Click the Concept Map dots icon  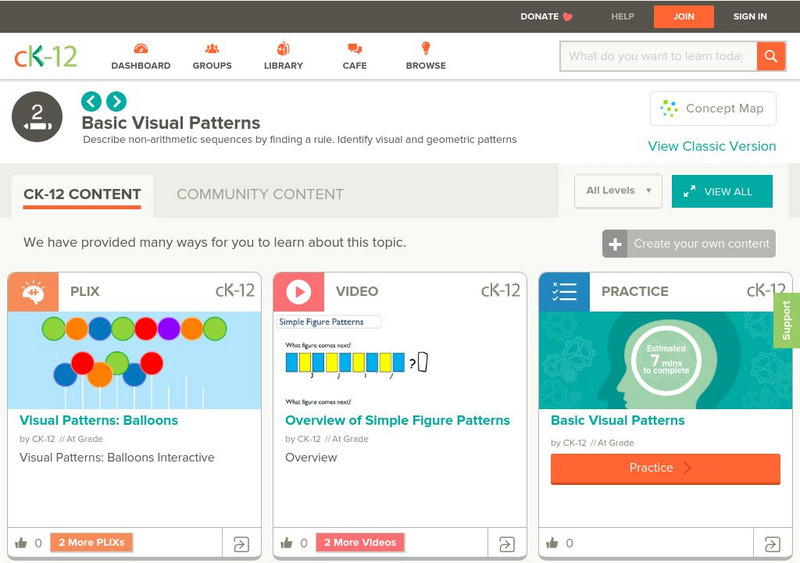pyautogui.click(x=669, y=108)
